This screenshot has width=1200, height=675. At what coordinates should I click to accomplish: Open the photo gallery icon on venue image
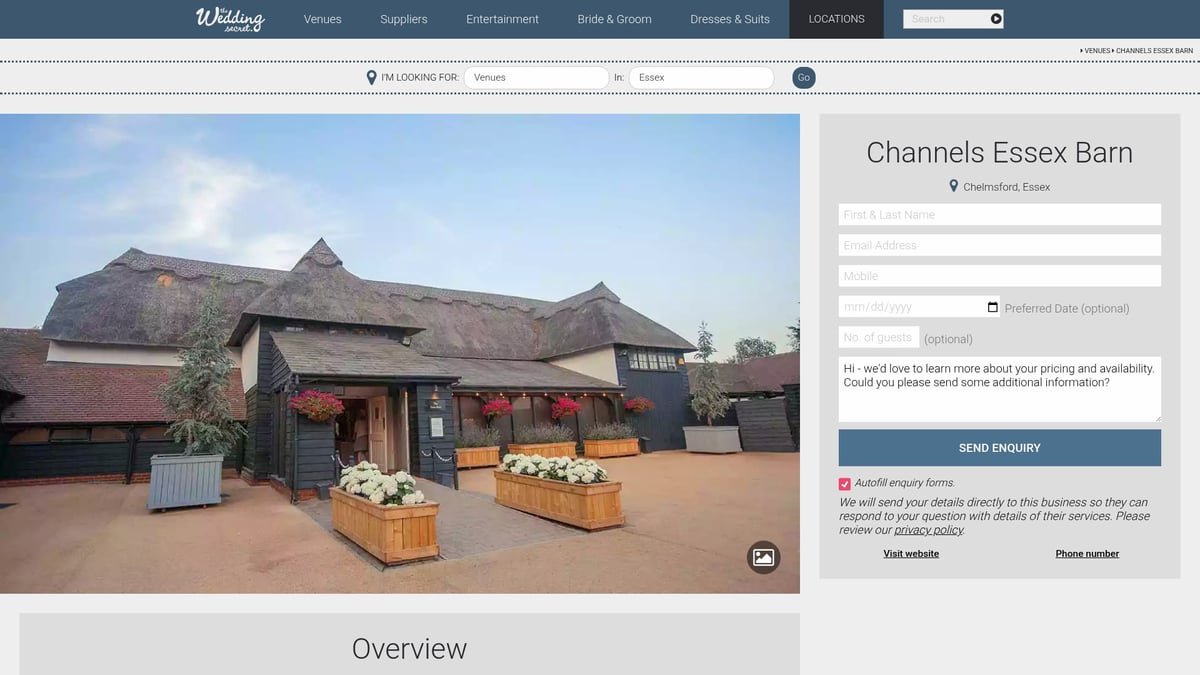click(x=763, y=557)
